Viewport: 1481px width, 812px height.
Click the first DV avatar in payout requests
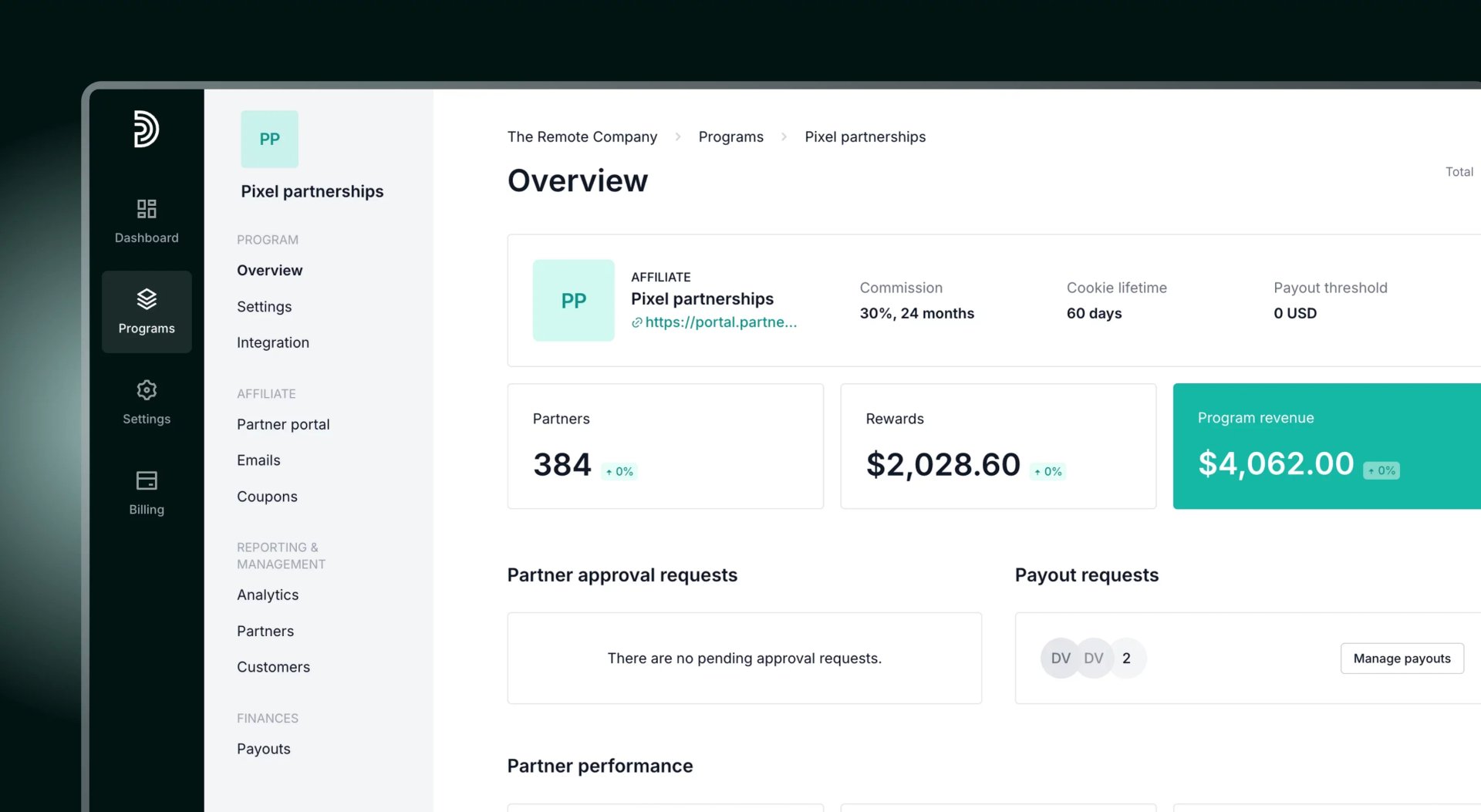1061,658
